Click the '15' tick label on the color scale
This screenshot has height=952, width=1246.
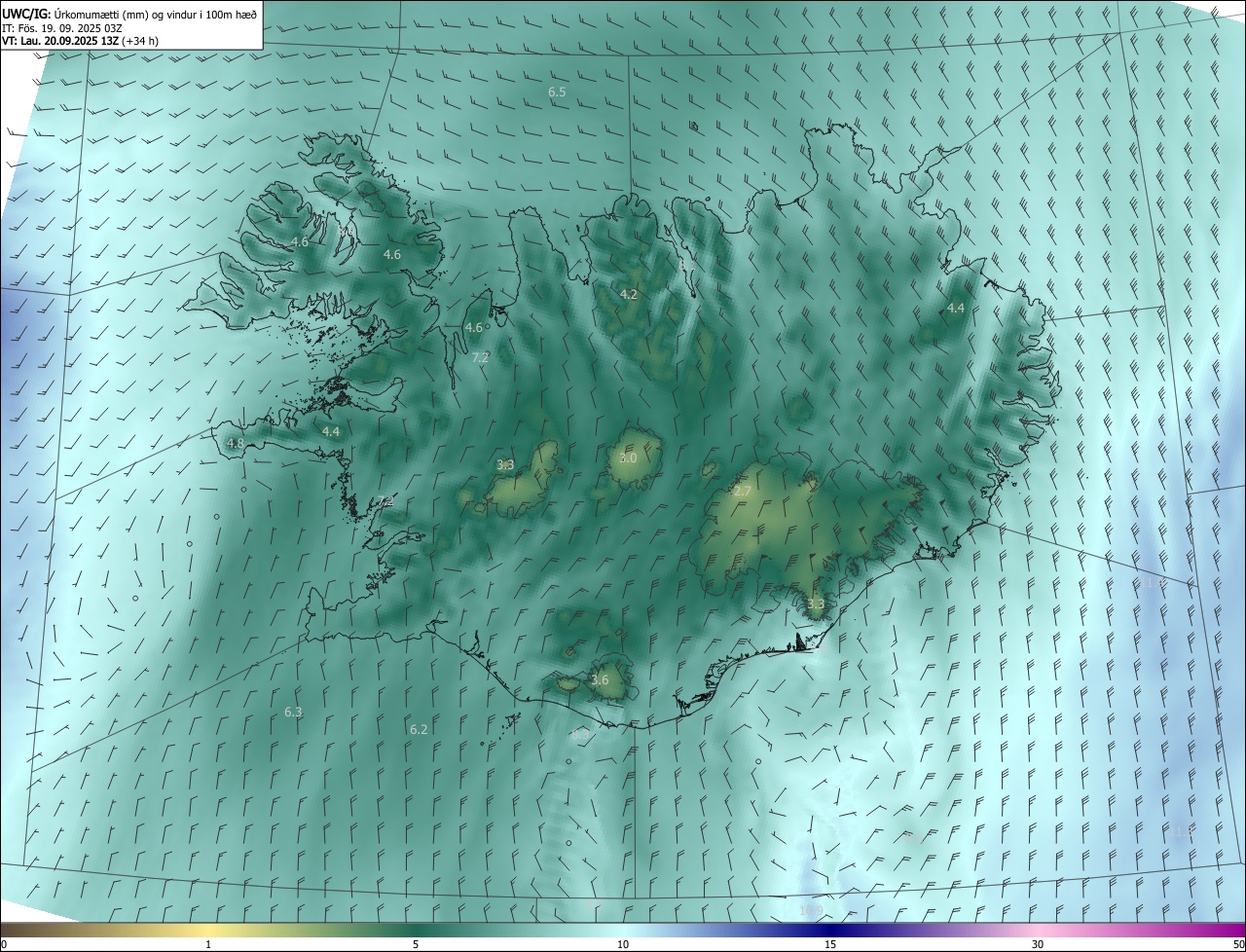tap(830, 944)
